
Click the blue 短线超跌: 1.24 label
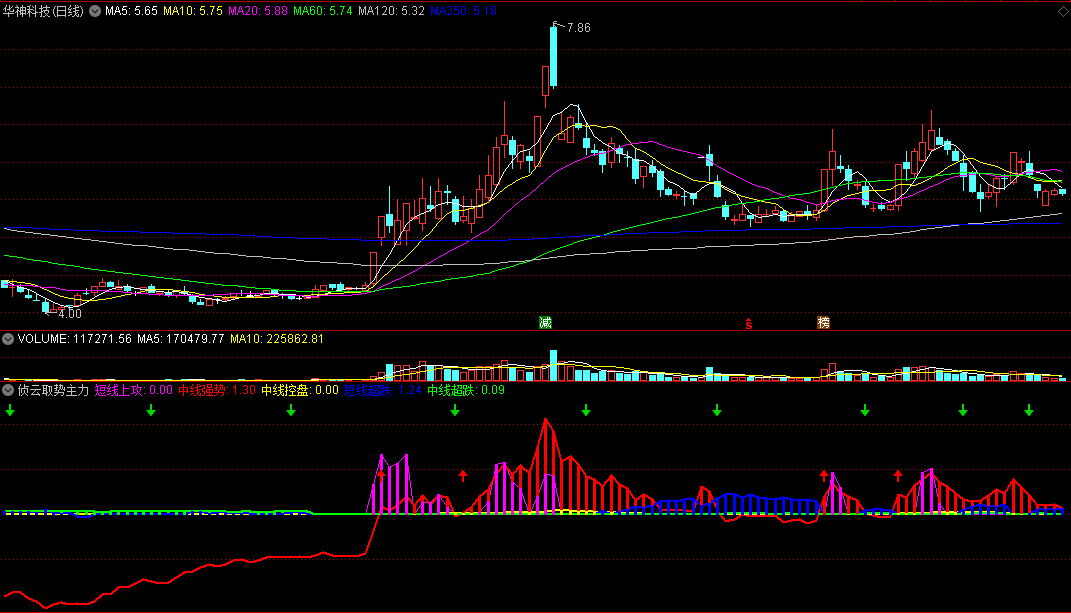click(x=382, y=390)
